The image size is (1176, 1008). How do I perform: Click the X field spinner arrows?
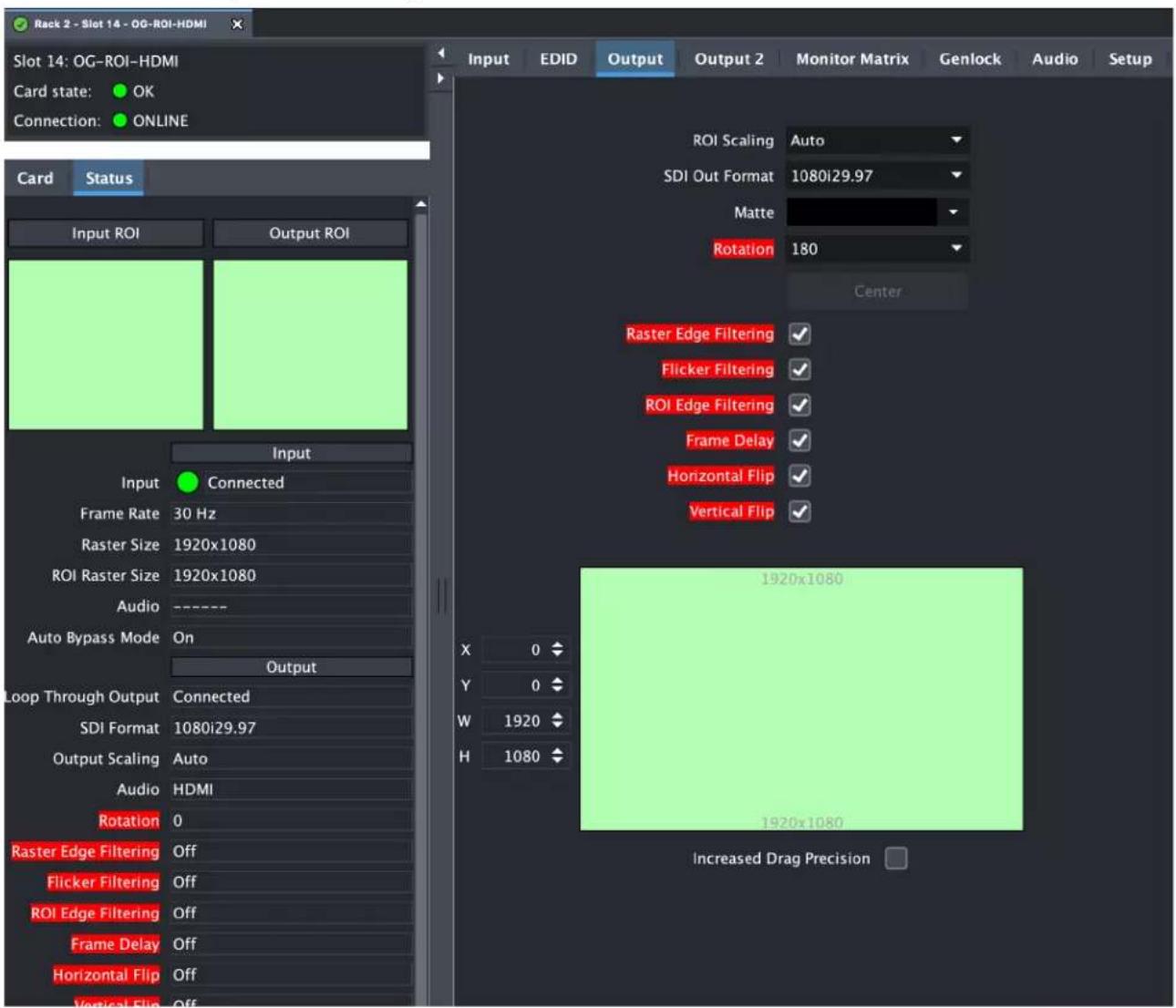click(557, 649)
